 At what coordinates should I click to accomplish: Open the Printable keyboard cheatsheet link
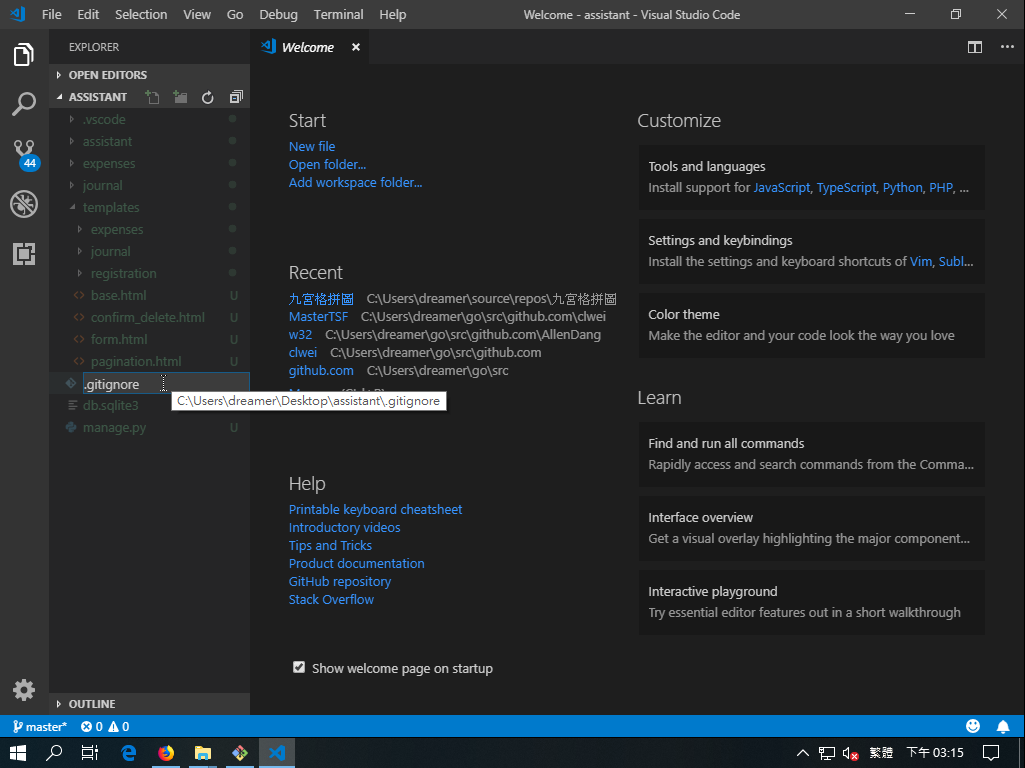coord(375,510)
